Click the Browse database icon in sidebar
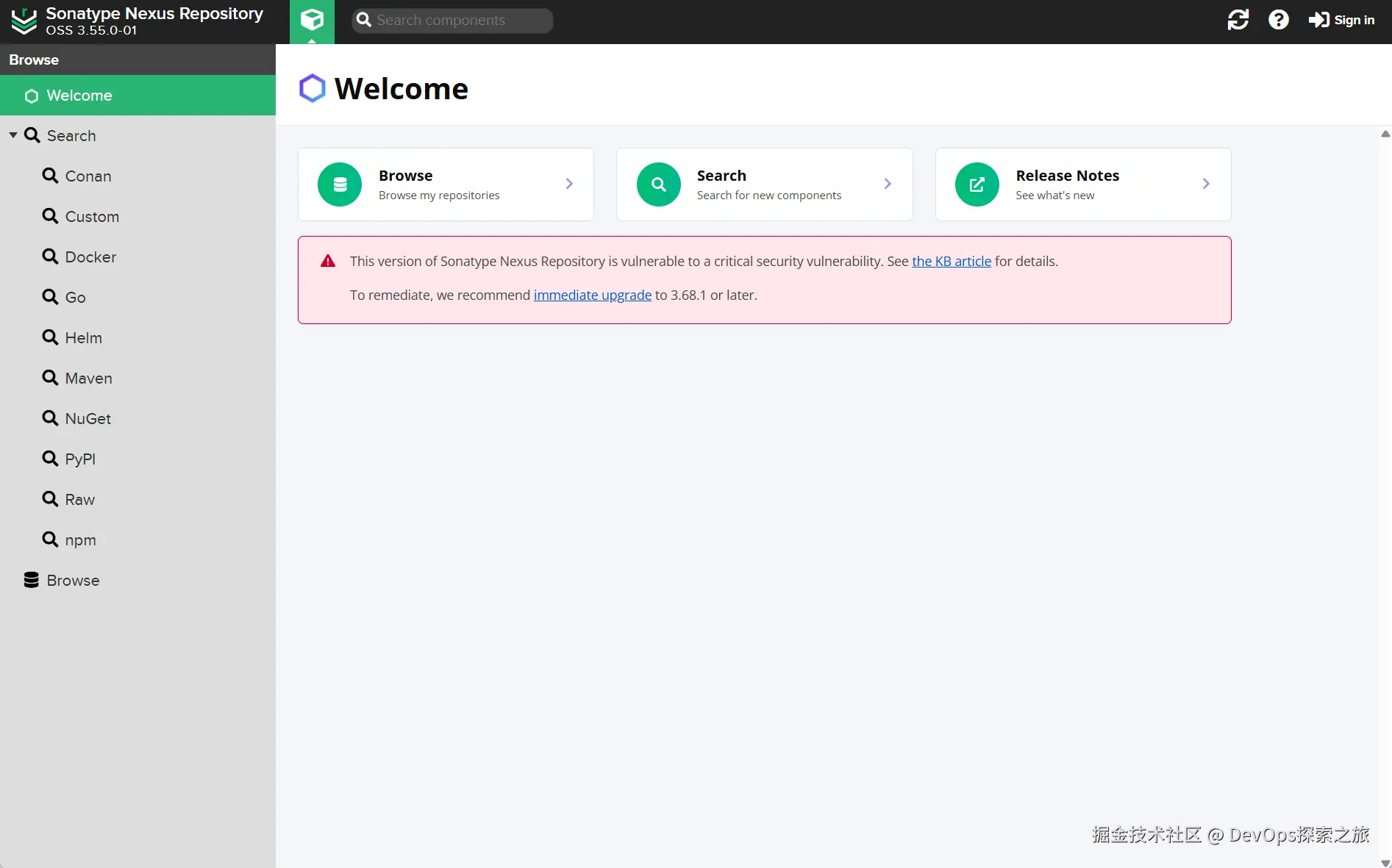This screenshot has height=868, width=1392. 31,580
